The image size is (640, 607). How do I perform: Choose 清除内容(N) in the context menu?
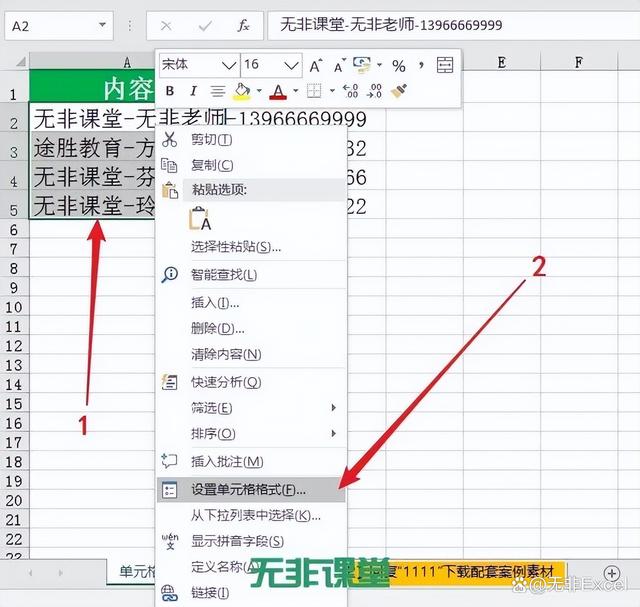(251, 354)
